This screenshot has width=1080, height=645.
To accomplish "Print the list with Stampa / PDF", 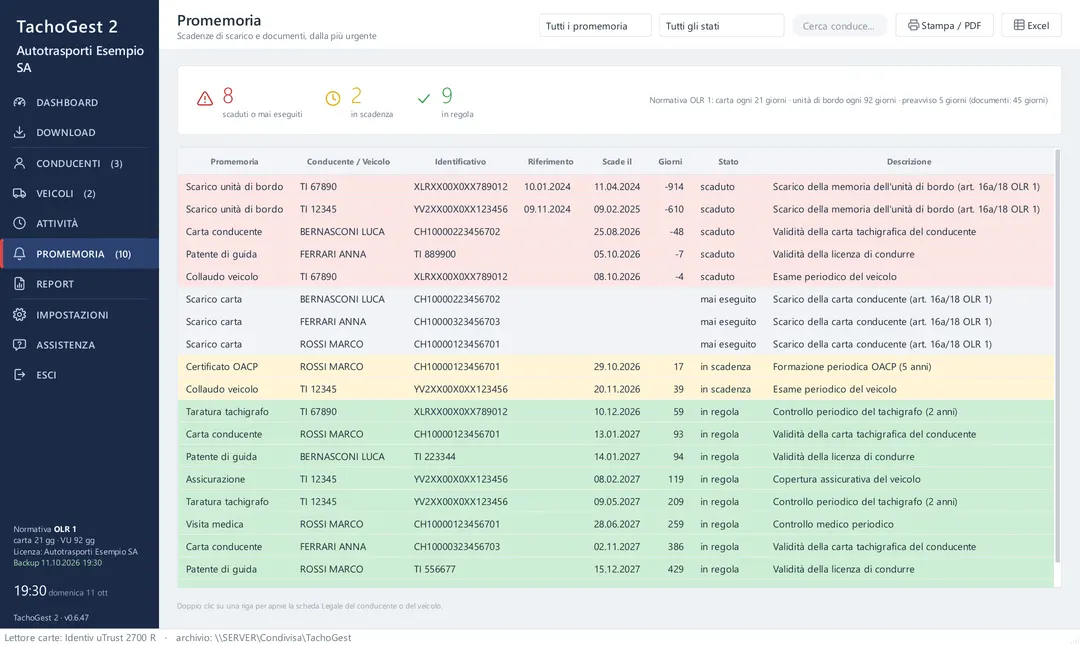I will click(944, 25).
